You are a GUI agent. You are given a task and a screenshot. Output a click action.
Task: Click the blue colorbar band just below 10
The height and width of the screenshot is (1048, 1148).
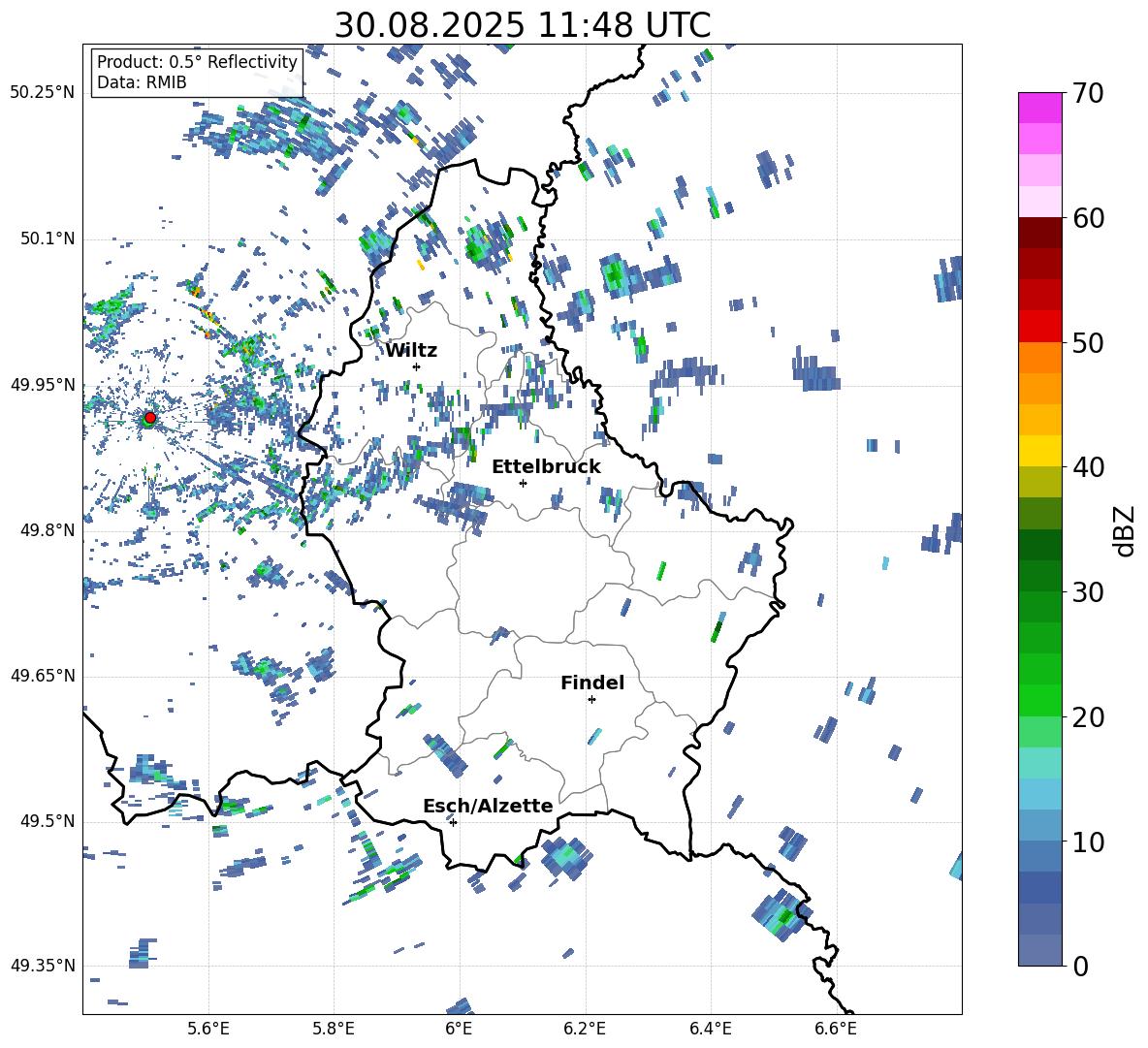tap(1039, 856)
